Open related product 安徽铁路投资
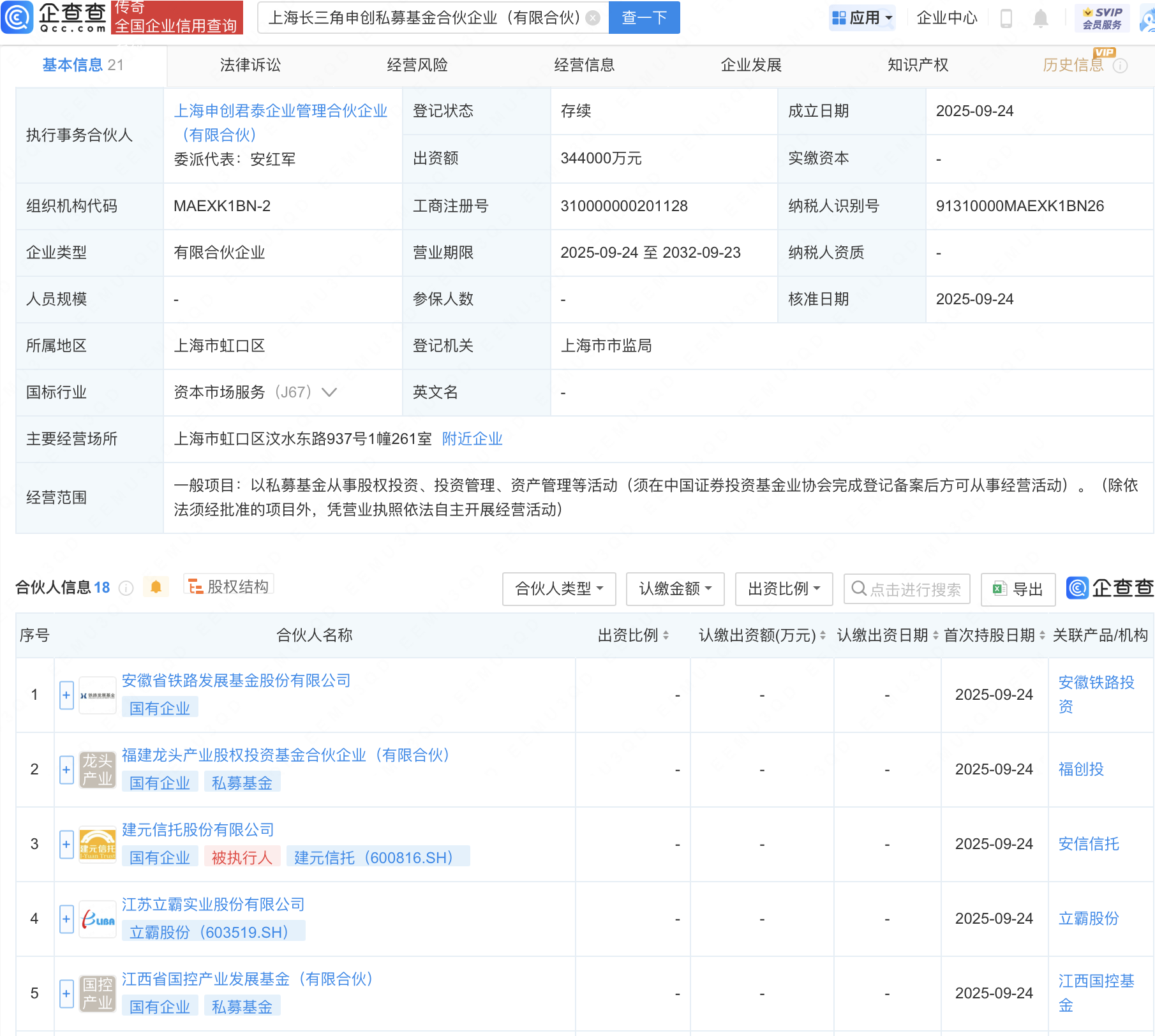The image size is (1155, 1036). coord(1096,695)
